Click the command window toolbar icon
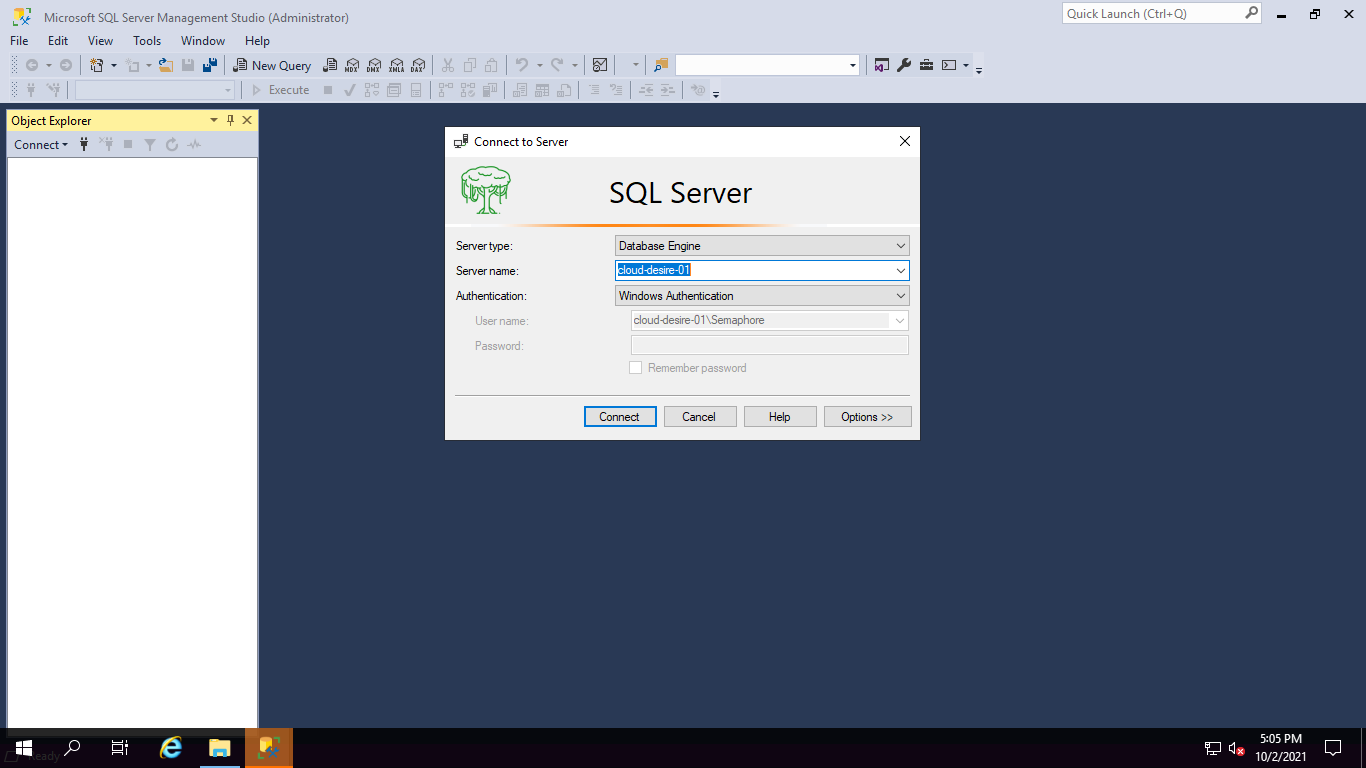This screenshot has height=768, width=1366. click(949, 65)
